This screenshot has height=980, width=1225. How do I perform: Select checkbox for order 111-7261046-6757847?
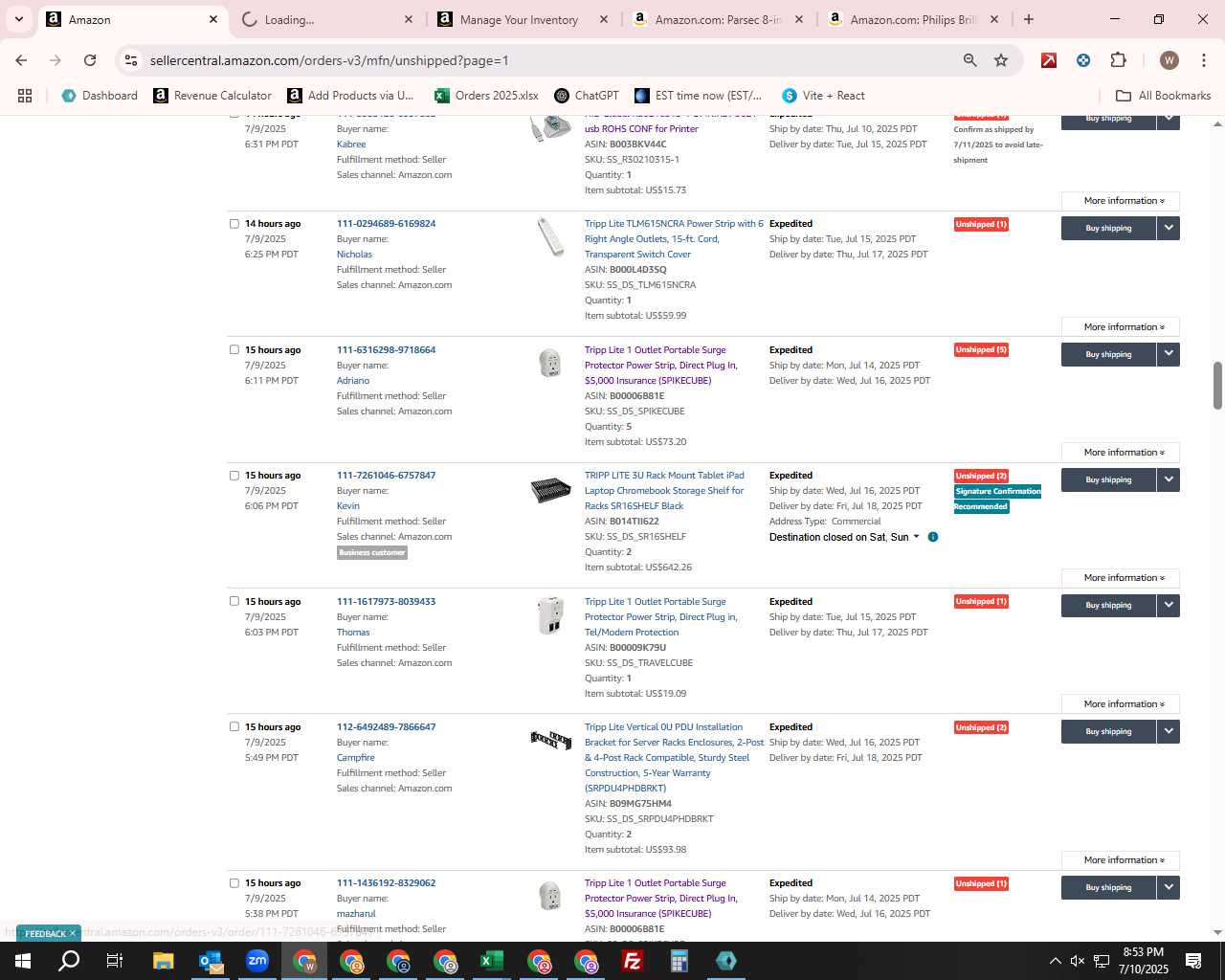[x=234, y=476]
